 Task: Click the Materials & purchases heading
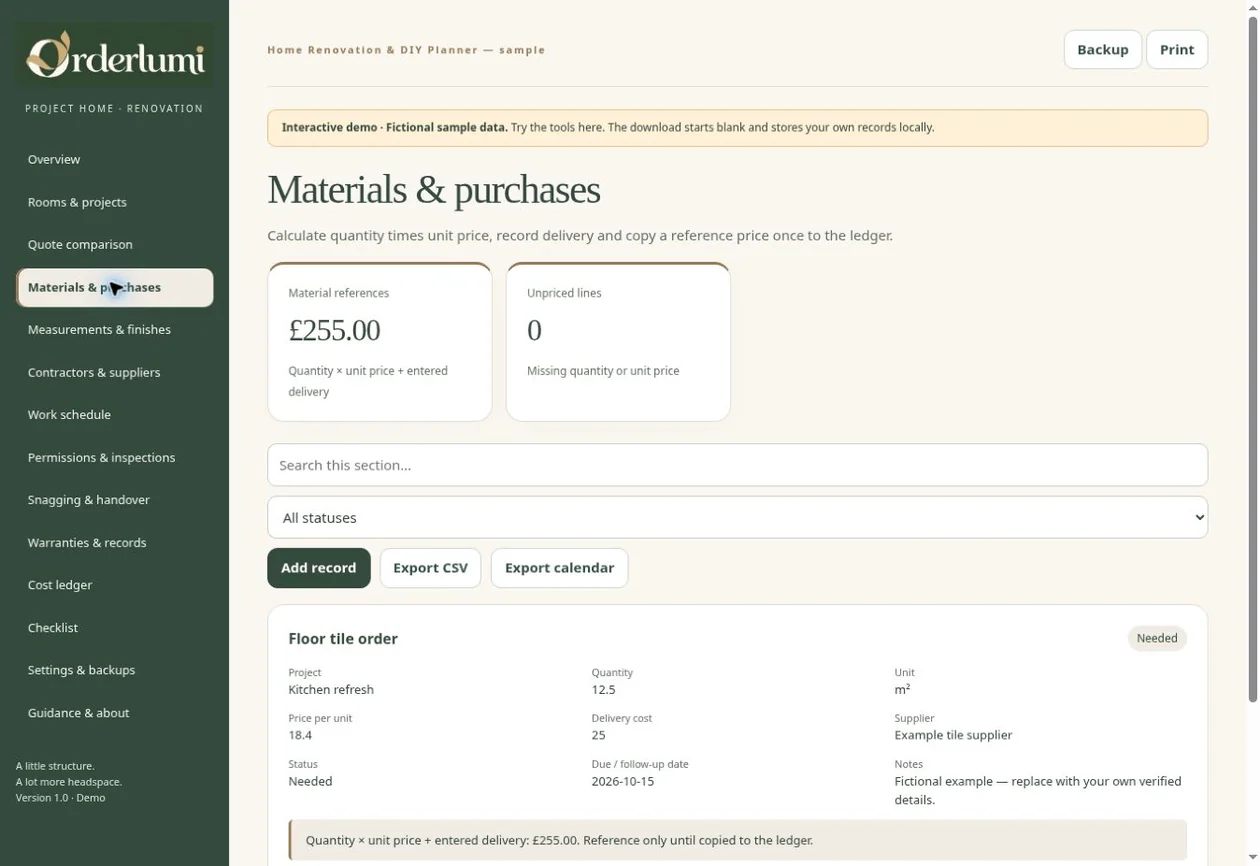[x=433, y=190]
